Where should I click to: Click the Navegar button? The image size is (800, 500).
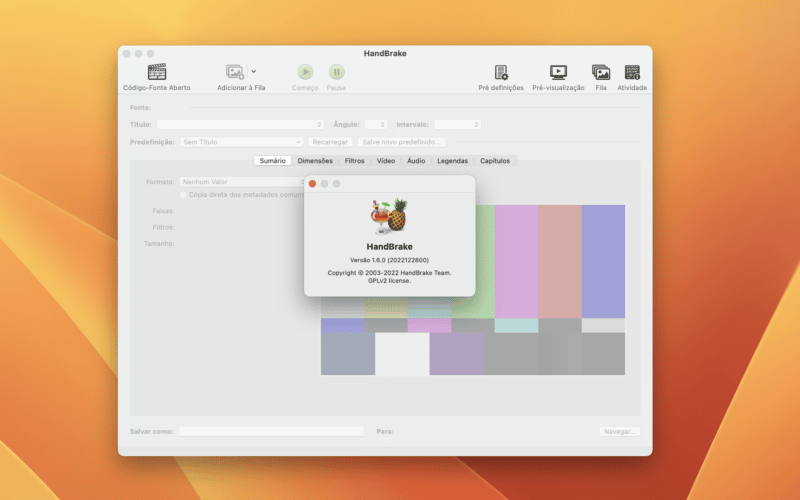tap(619, 432)
